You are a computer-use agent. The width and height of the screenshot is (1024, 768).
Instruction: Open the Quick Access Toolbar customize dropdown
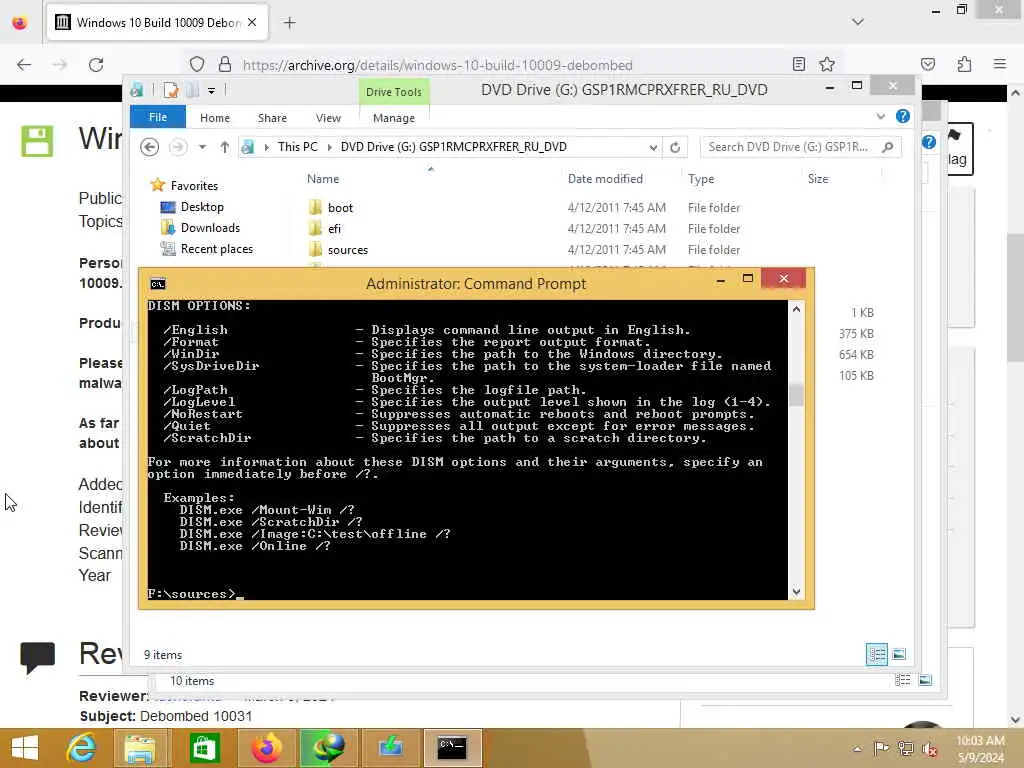click(x=212, y=91)
